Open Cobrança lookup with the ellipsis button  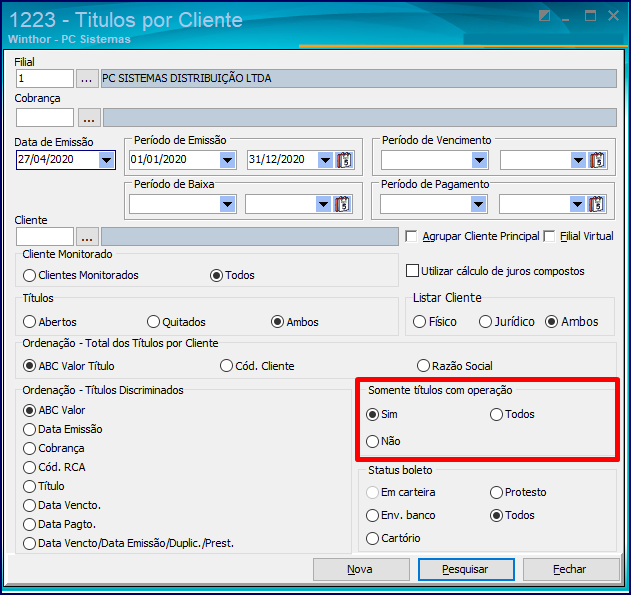[x=89, y=117]
